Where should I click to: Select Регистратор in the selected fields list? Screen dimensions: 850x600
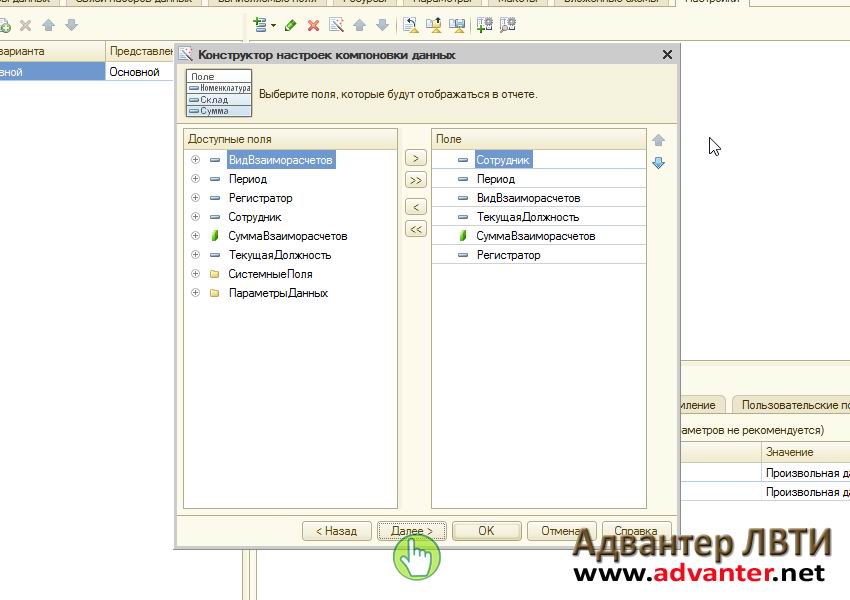tap(508, 255)
